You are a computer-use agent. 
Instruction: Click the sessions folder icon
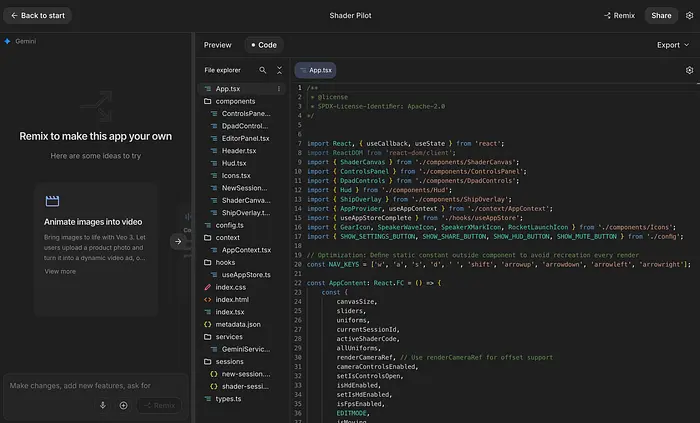click(x=208, y=361)
